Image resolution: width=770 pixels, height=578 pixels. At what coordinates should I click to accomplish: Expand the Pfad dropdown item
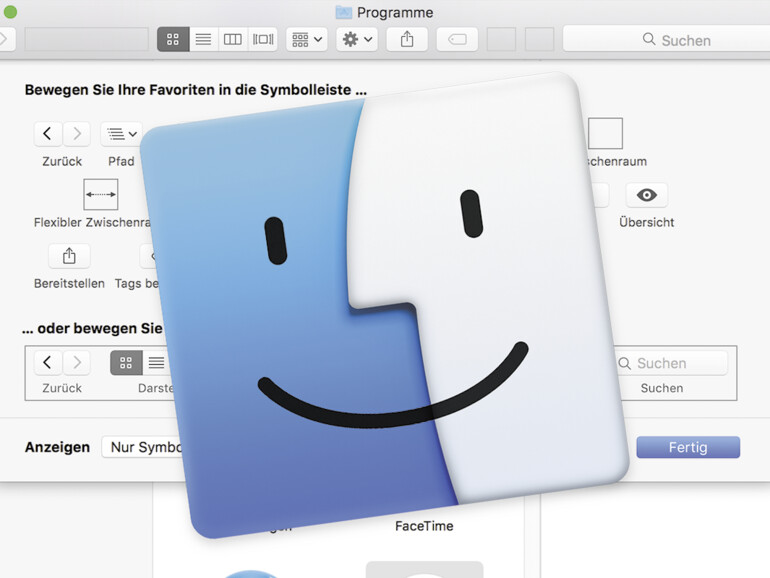(x=121, y=134)
